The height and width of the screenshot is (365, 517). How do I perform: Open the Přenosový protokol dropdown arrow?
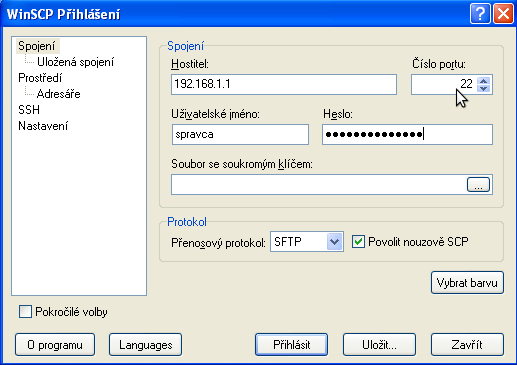[x=335, y=241]
